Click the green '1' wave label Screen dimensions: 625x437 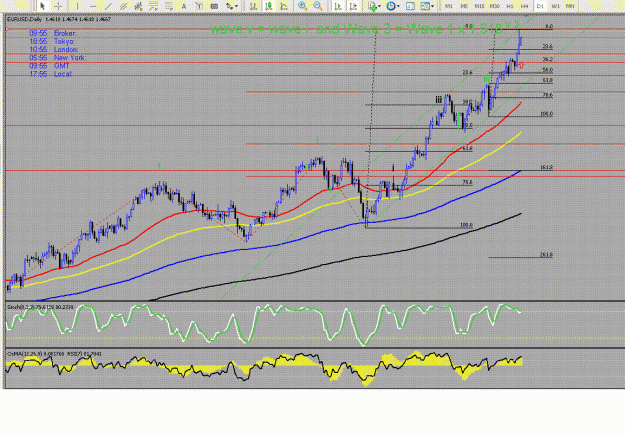(x=159, y=167)
